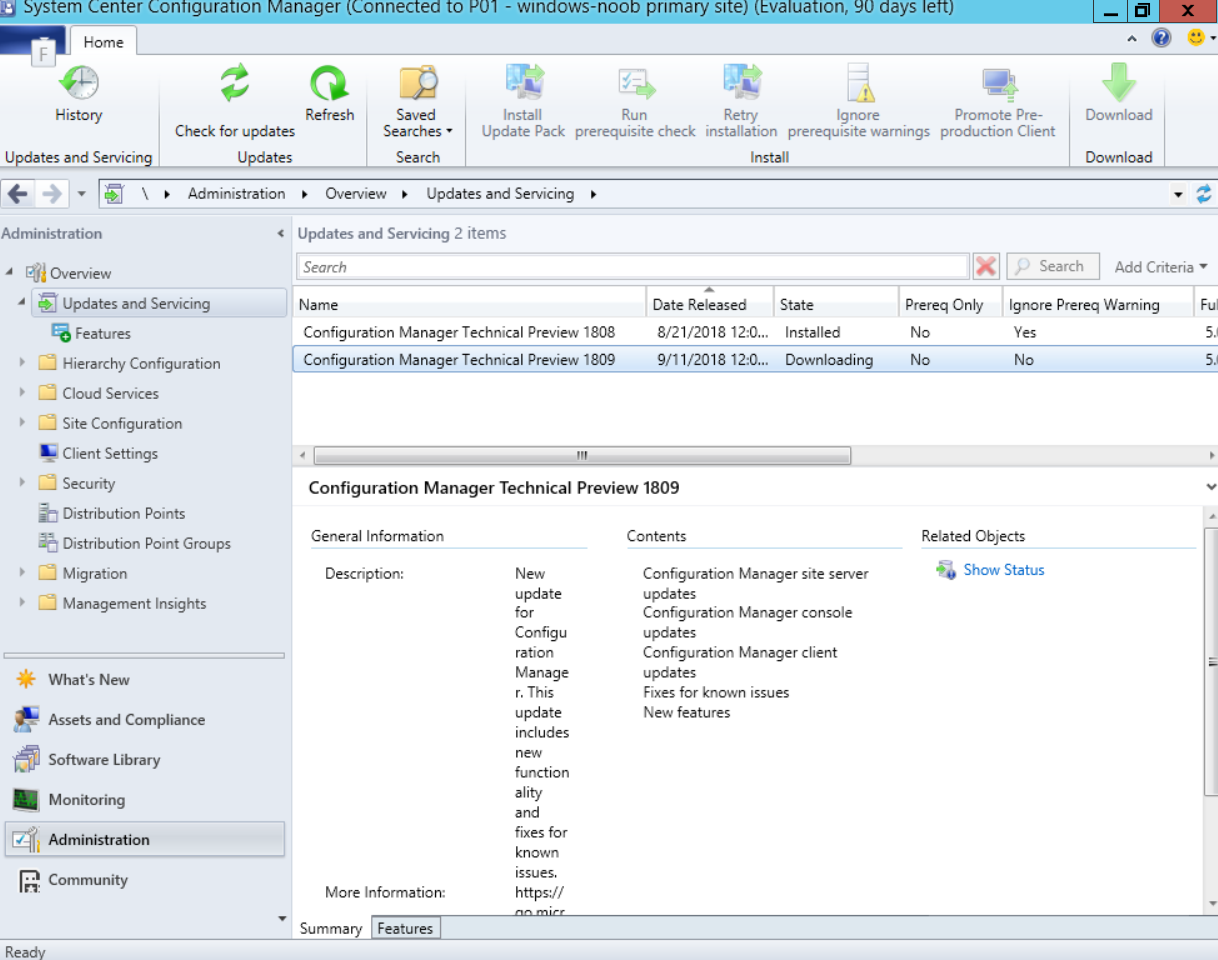This screenshot has width=1218, height=960.
Task: Open the What's New workspace
Action: 145,680
